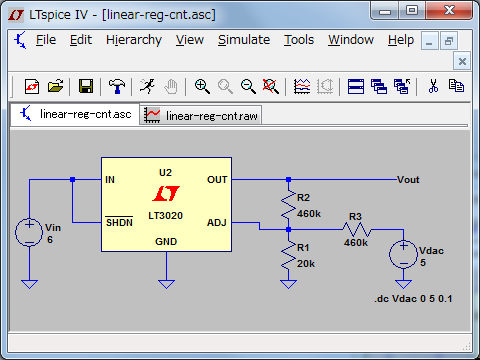Zoom in with the plus magnifier icon

(202, 86)
